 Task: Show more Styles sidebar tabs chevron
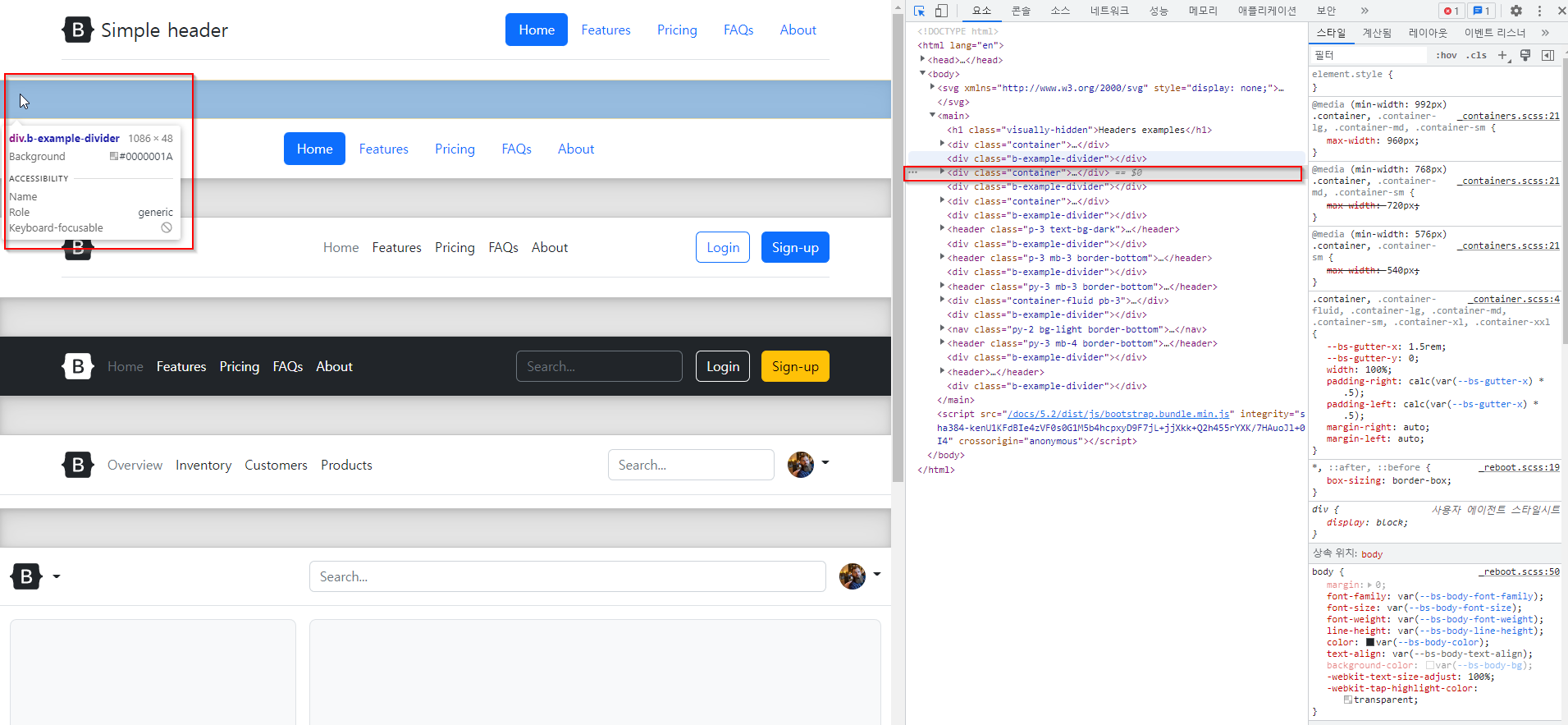(x=1545, y=33)
